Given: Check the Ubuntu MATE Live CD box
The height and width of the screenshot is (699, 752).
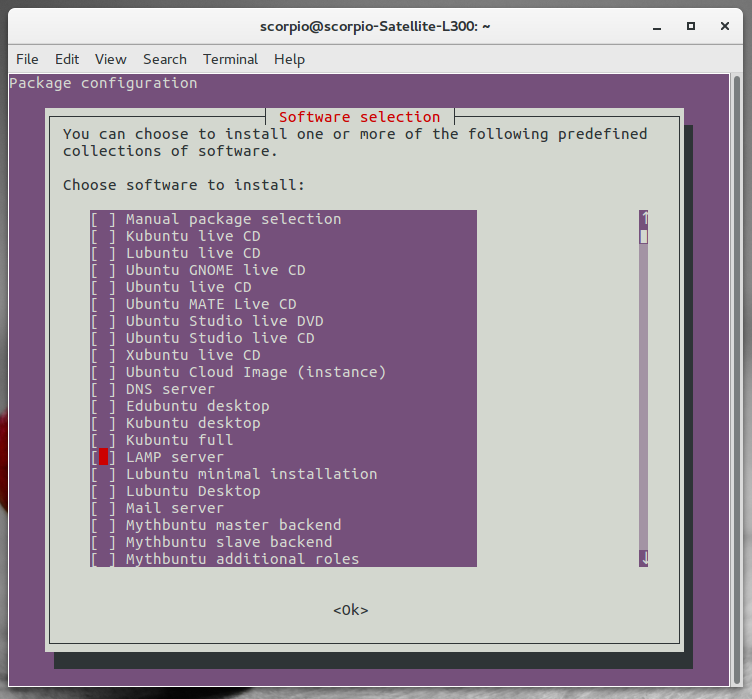Looking at the screenshot, I should coord(104,304).
